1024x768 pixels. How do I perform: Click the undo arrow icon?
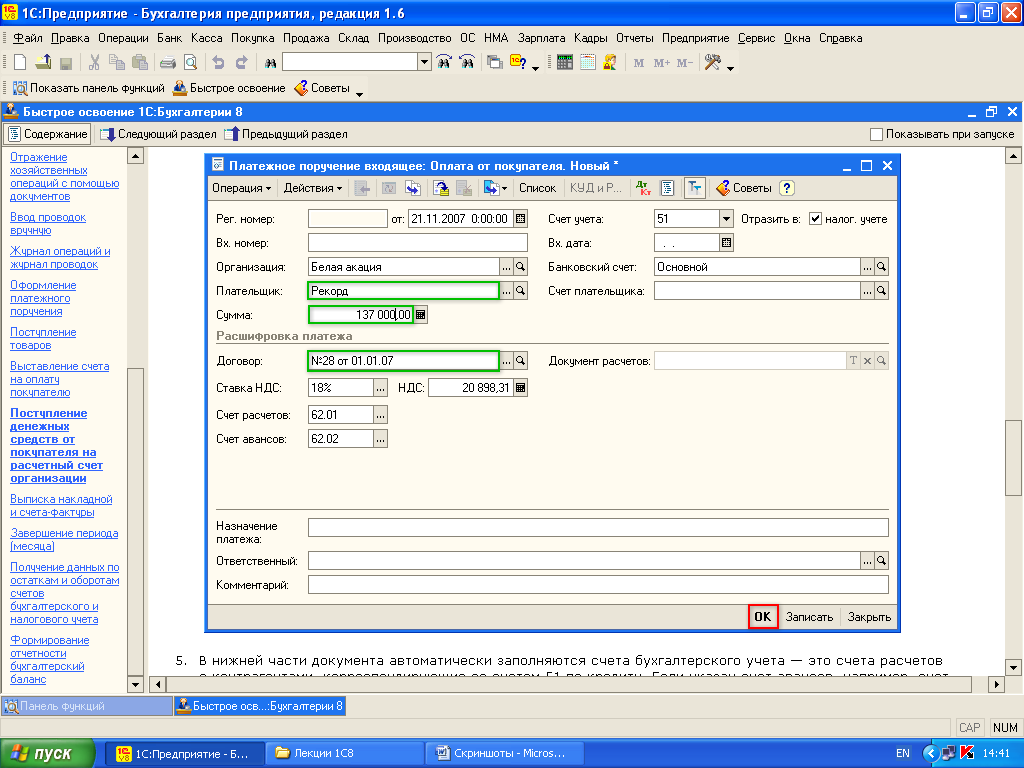click(x=218, y=63)
